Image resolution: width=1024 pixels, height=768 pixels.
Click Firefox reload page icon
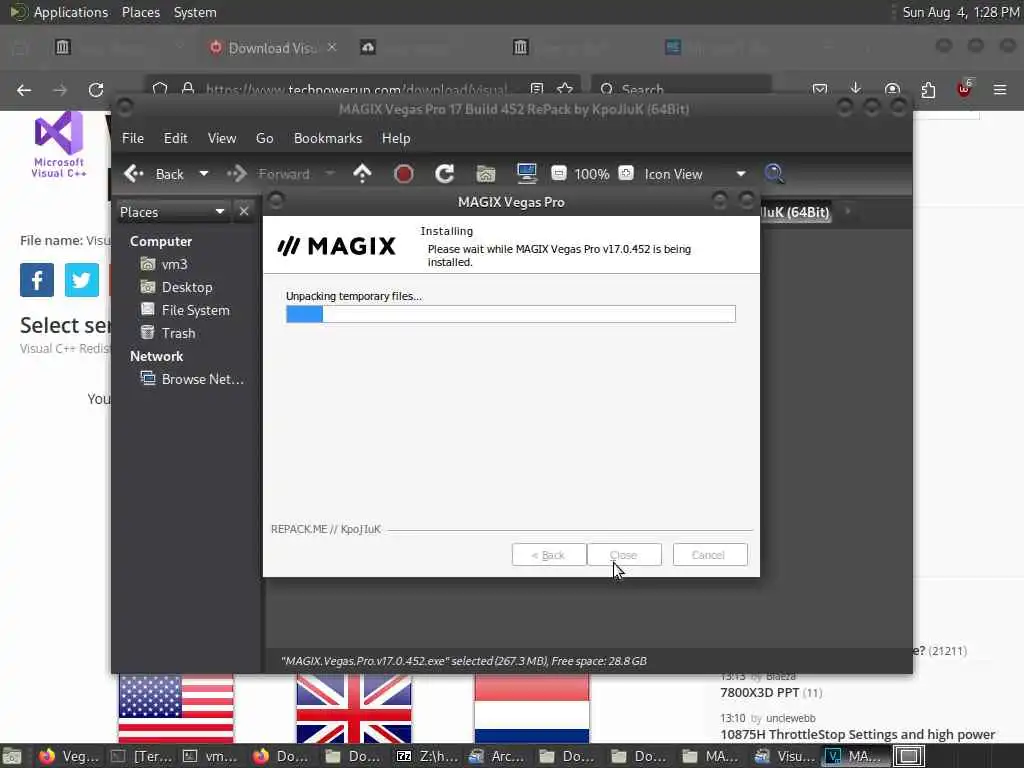pyautogui.click(x=96, y=90)
